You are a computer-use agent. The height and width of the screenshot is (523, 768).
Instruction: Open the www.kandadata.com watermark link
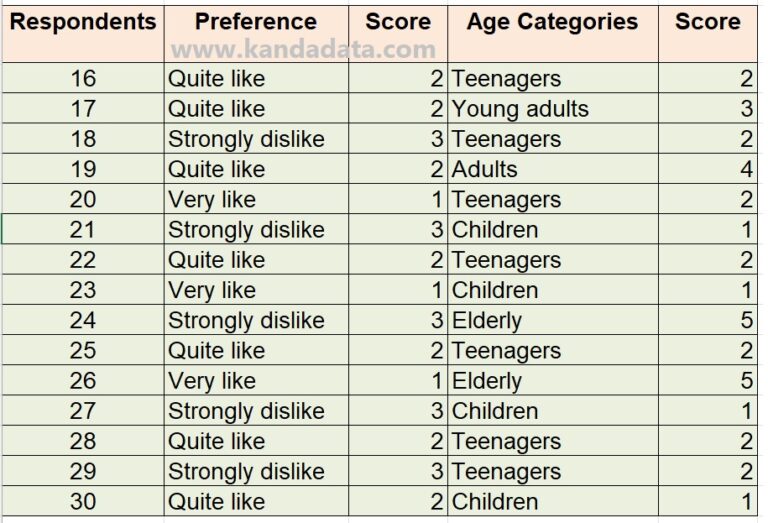point(303,49)
